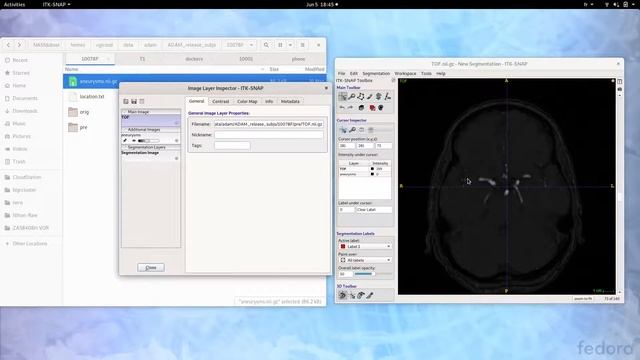
Task: Open the file manager hamburger menu
Action: coord(302,45)
